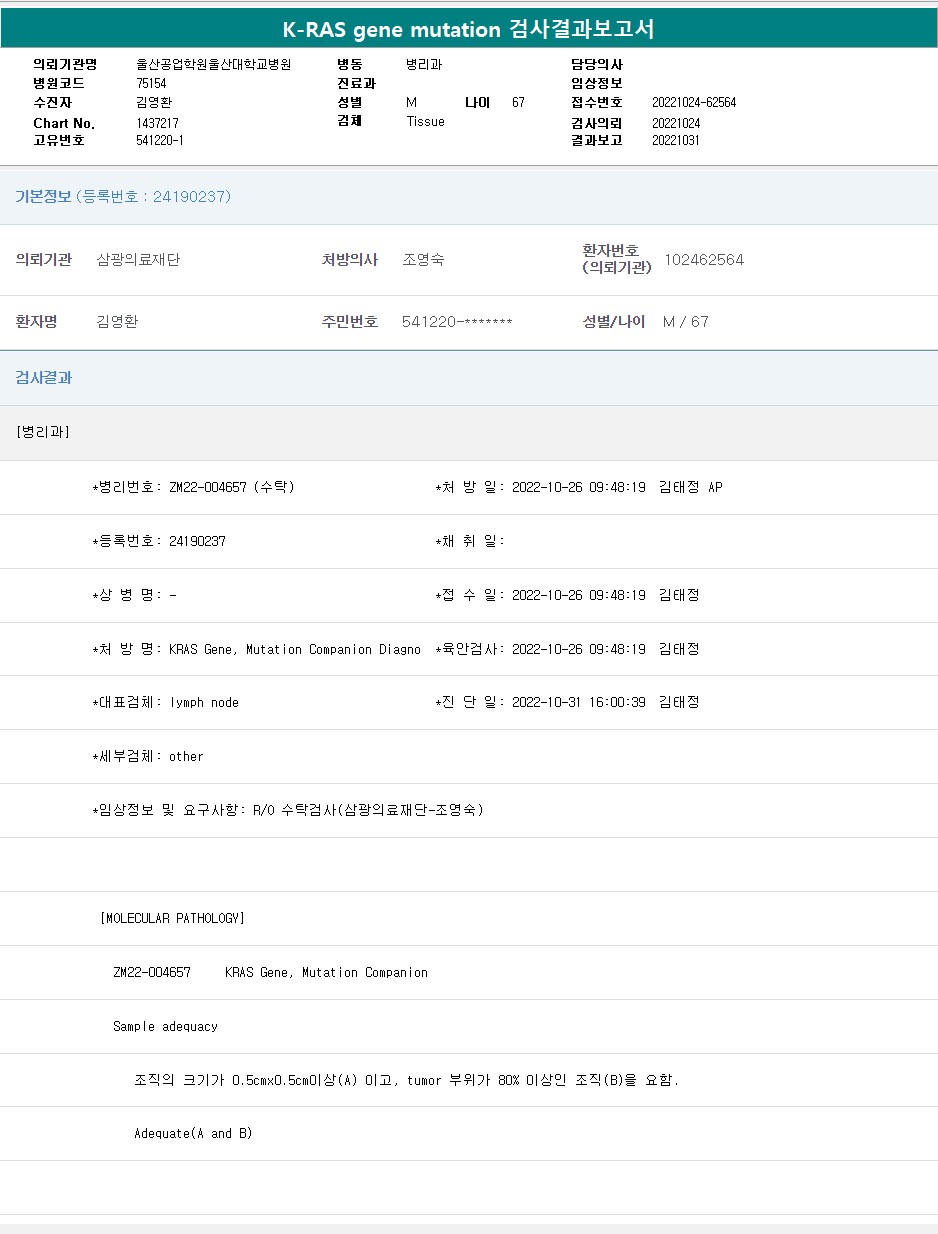Click the masked 주민번호 value

[457, 322]
